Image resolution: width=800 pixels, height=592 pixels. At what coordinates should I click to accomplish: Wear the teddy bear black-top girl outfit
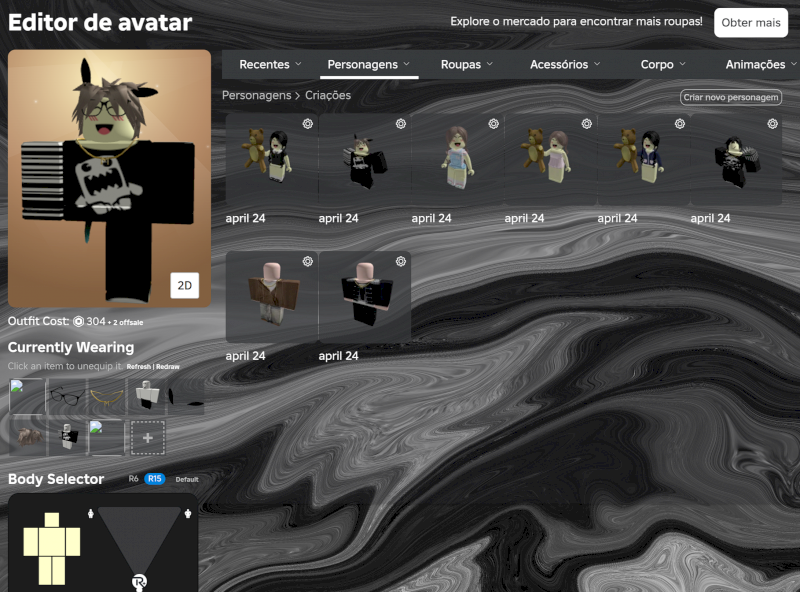[272, 159]
